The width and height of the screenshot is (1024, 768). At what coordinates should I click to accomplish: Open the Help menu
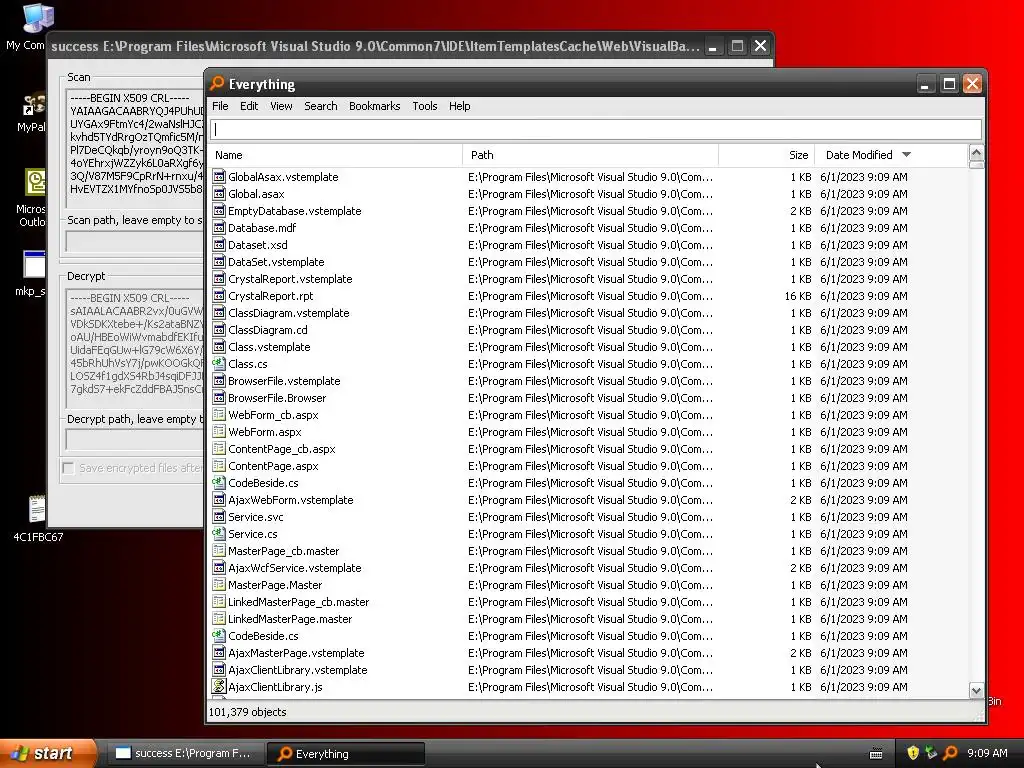click(x=459, y=106)
